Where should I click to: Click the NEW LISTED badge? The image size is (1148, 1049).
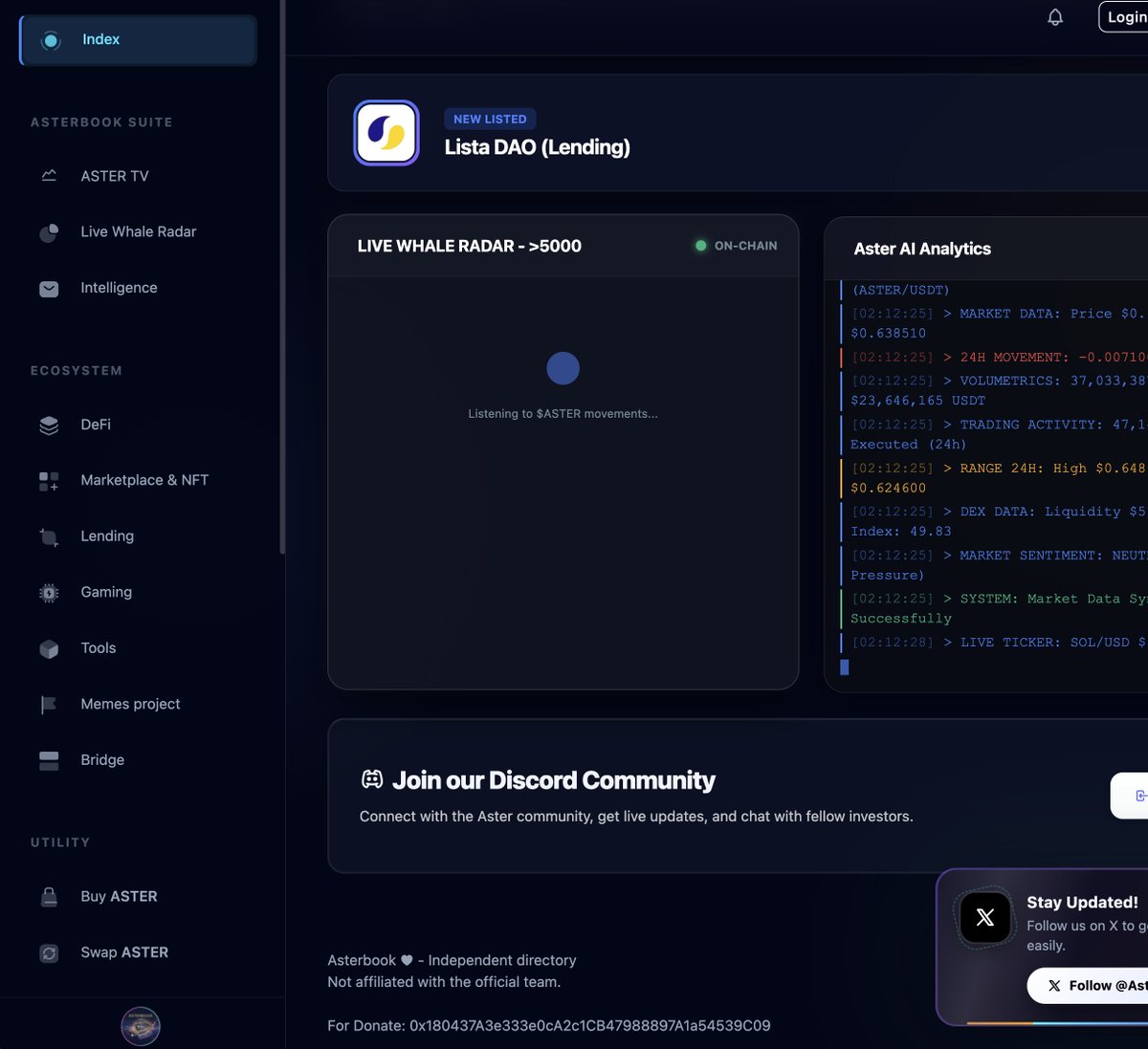(490, 120)
